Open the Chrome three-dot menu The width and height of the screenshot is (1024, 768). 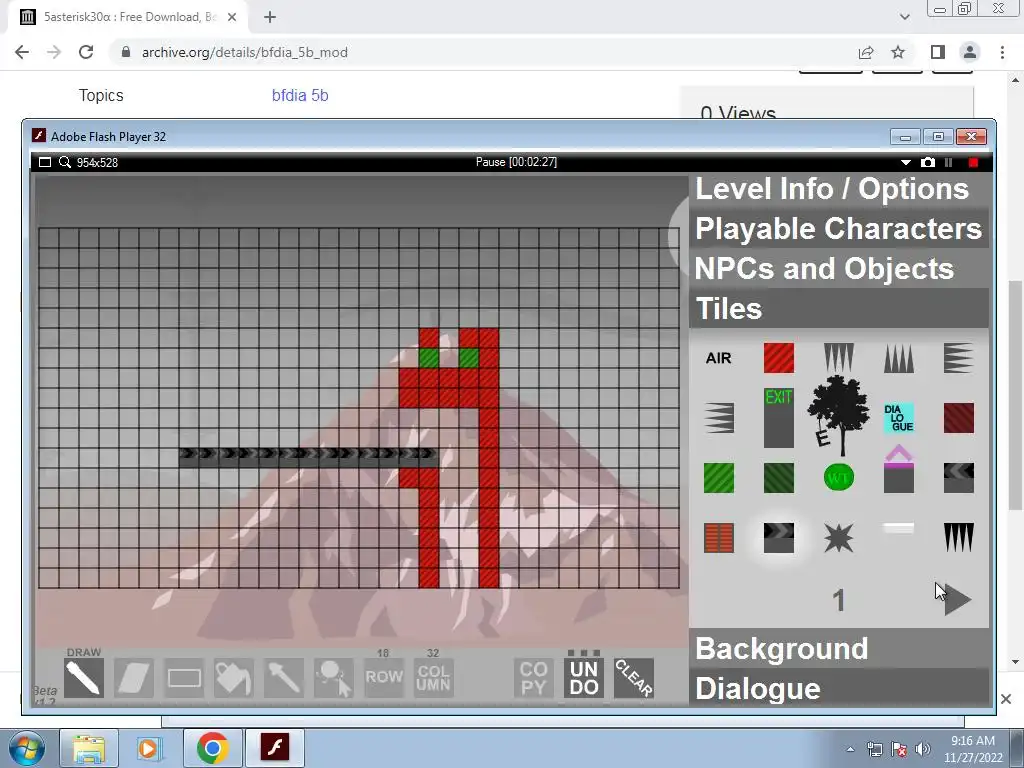click(x=1002, y=52)
